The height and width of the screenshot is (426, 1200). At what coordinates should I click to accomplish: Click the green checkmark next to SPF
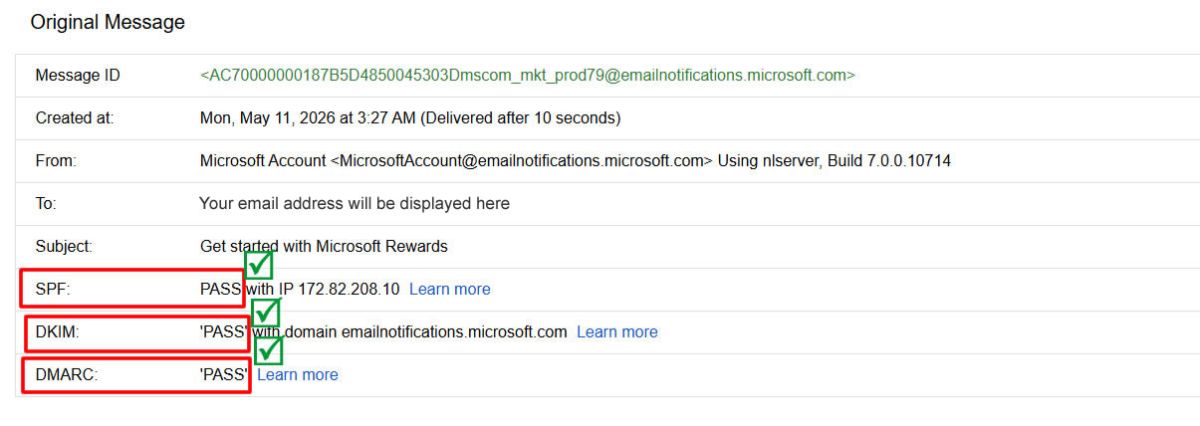coord(259,264)
